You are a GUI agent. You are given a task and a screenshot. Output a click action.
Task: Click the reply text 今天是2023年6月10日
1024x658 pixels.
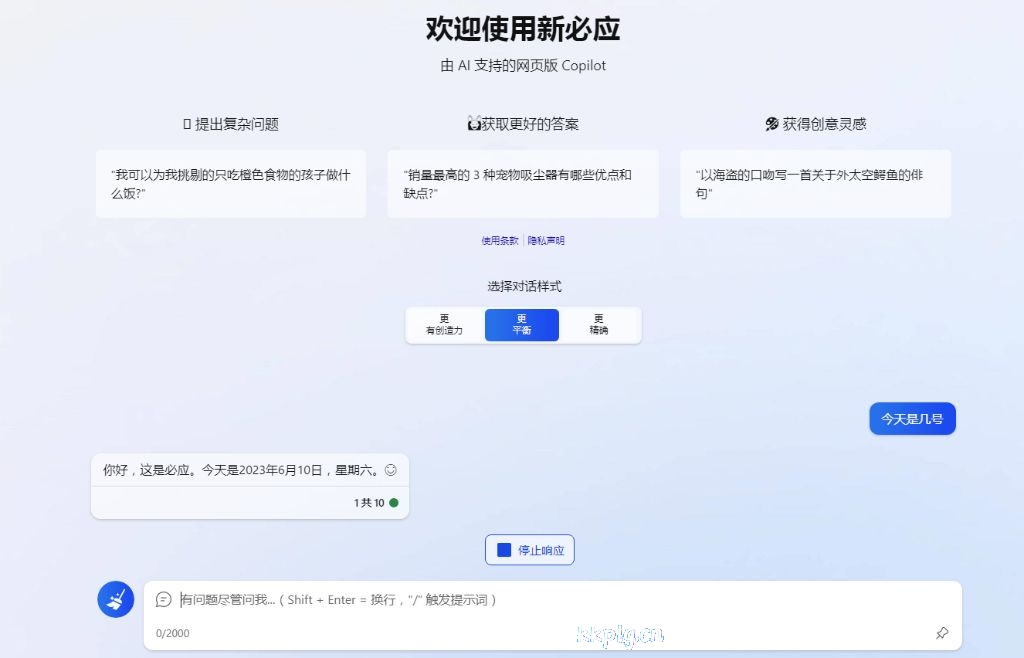pyautogui.click(x=262, y=470)
